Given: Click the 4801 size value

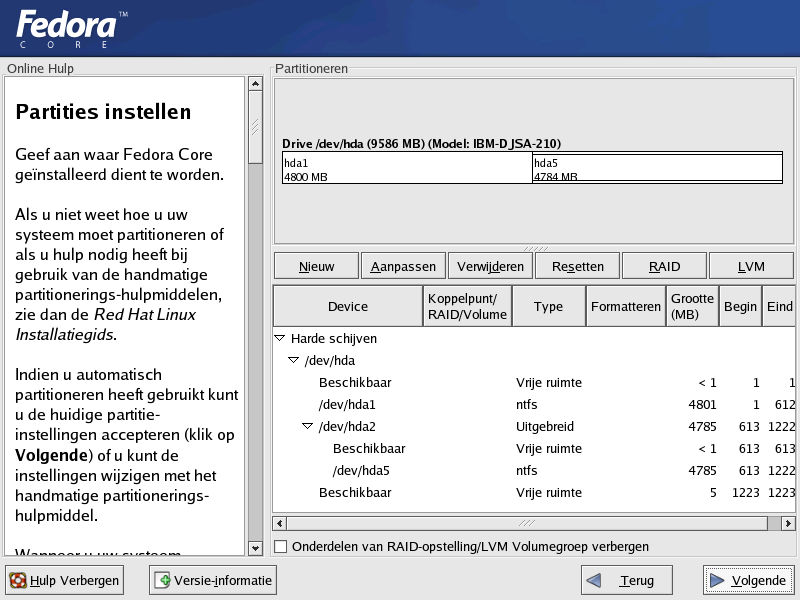Looking at the screenshot, I should point(702,405).
